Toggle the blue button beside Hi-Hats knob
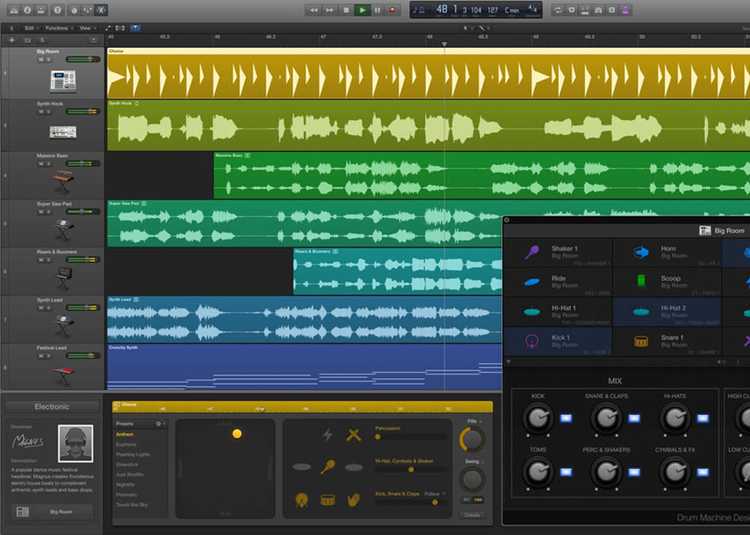The height and width of the screenshot is (535, 750). coord(703,418)
